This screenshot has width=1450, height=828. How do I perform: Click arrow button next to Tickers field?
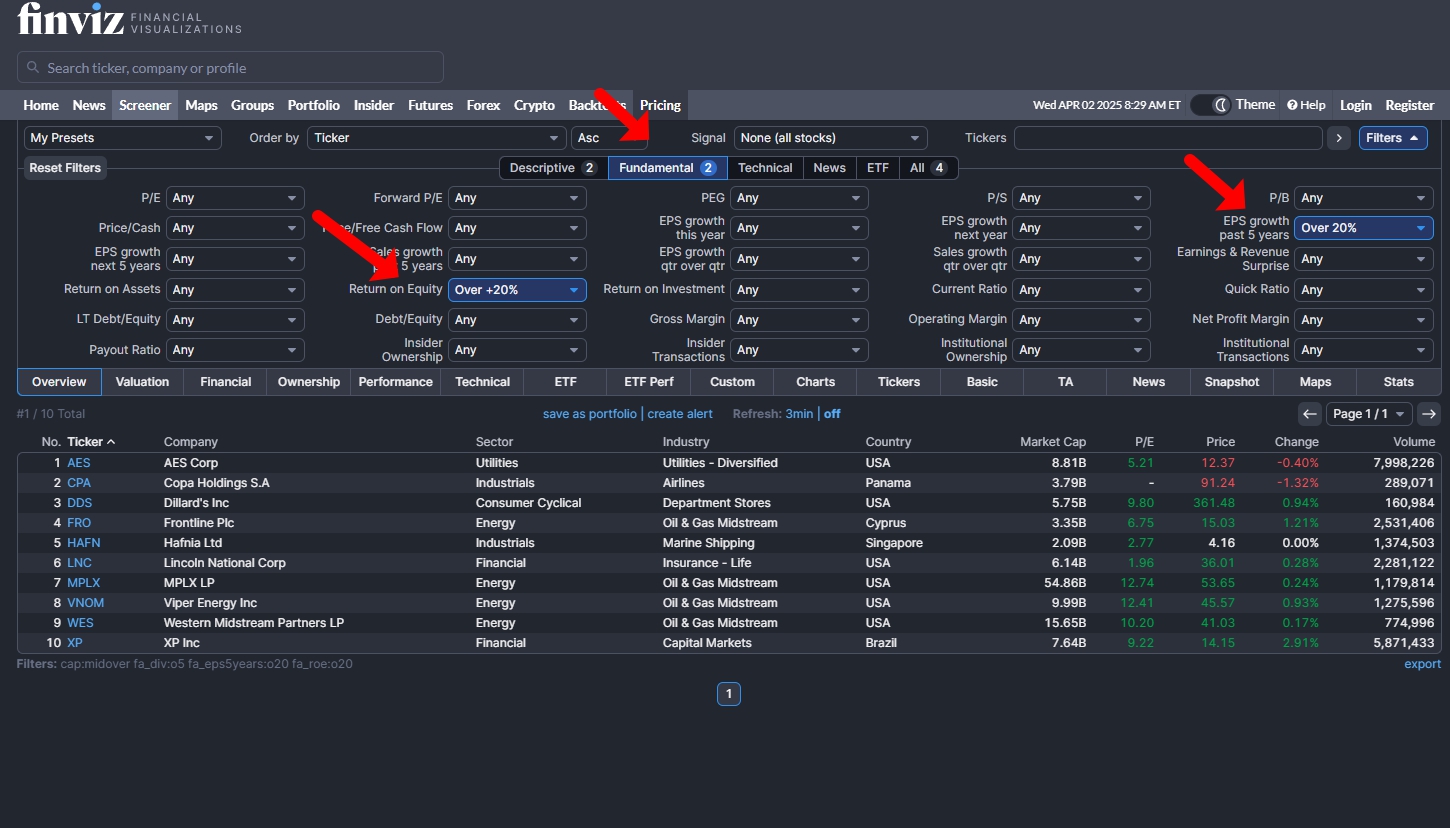tap(1339, 138)
